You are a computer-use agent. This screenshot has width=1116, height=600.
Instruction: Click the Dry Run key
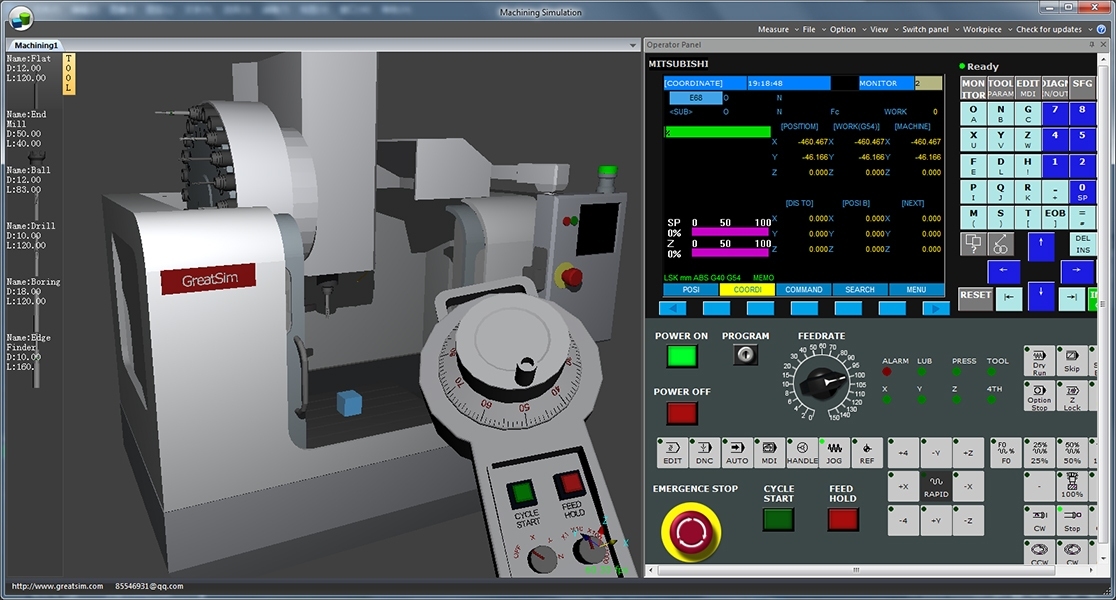(1039, 361)
